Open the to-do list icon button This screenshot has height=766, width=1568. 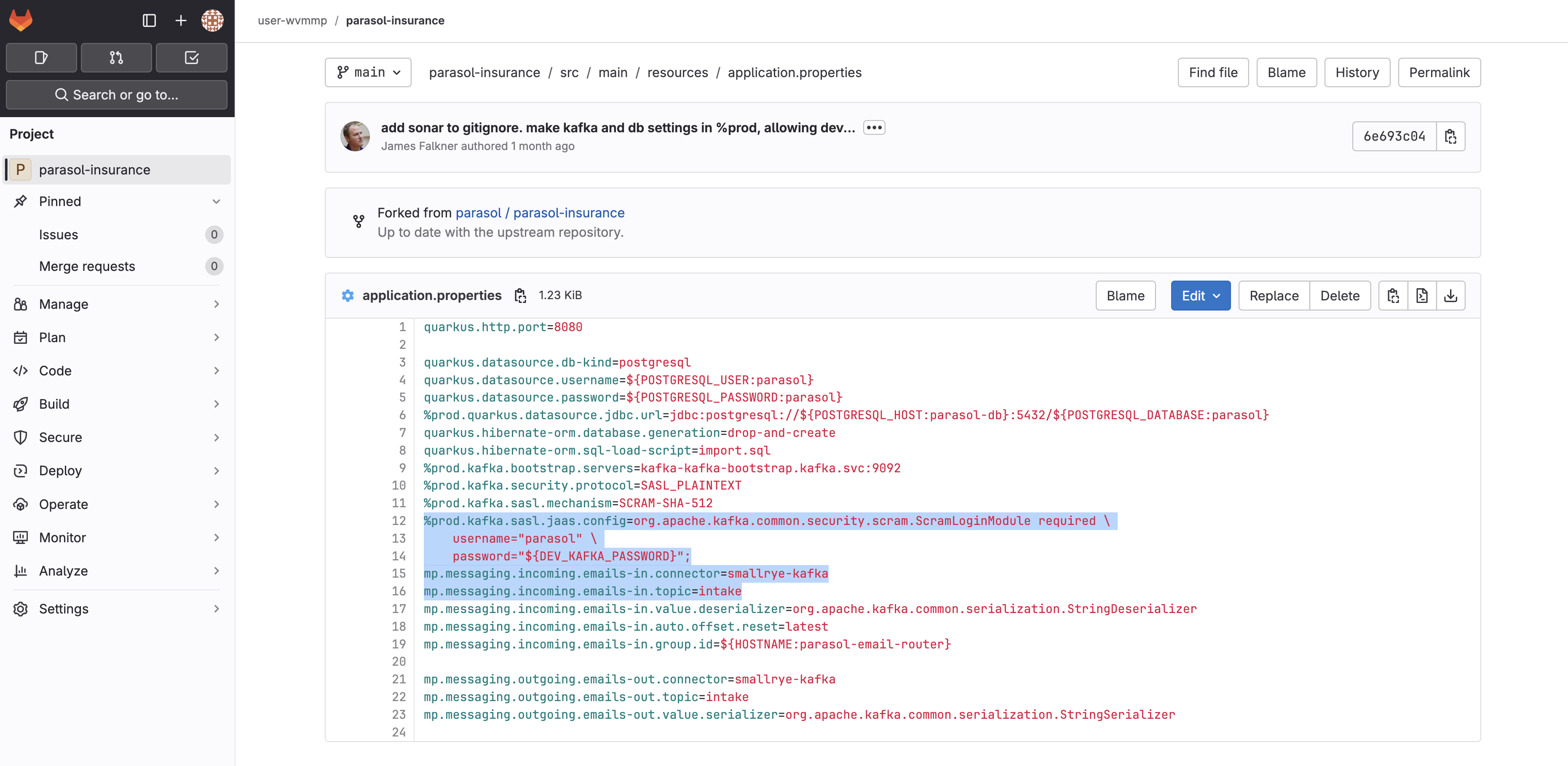191,58
